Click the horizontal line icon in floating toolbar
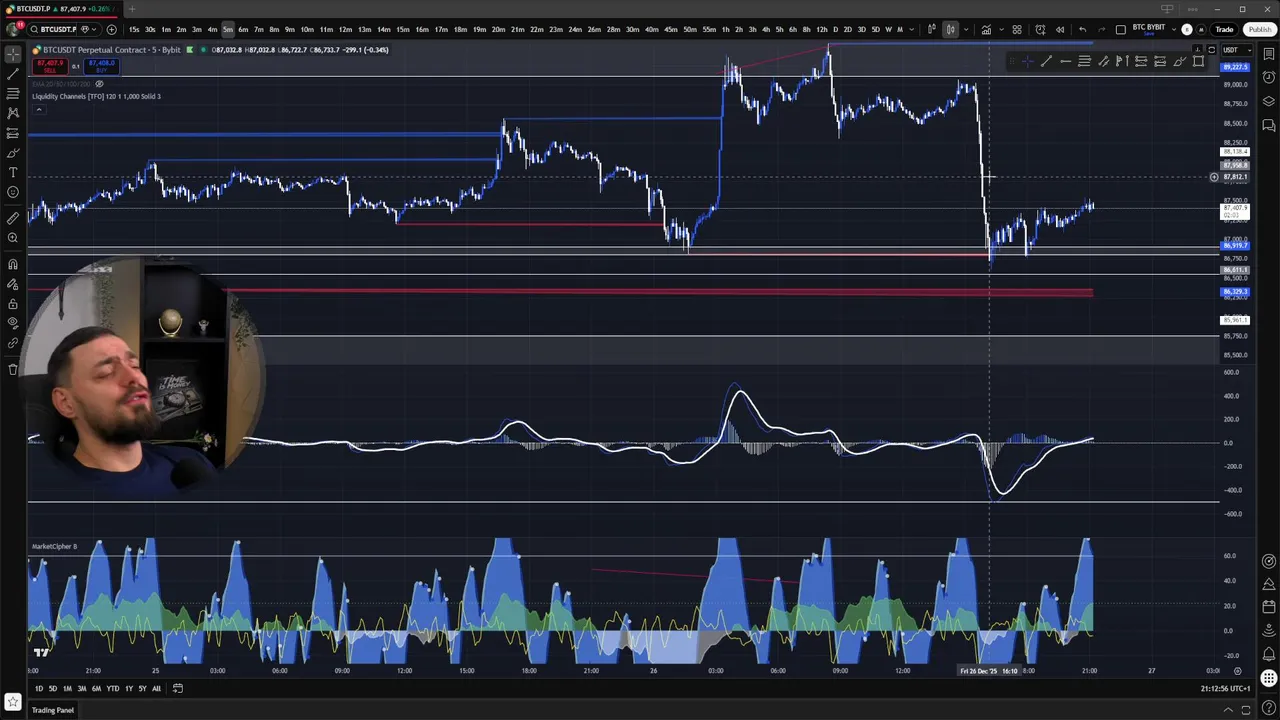 [1066, 62]
